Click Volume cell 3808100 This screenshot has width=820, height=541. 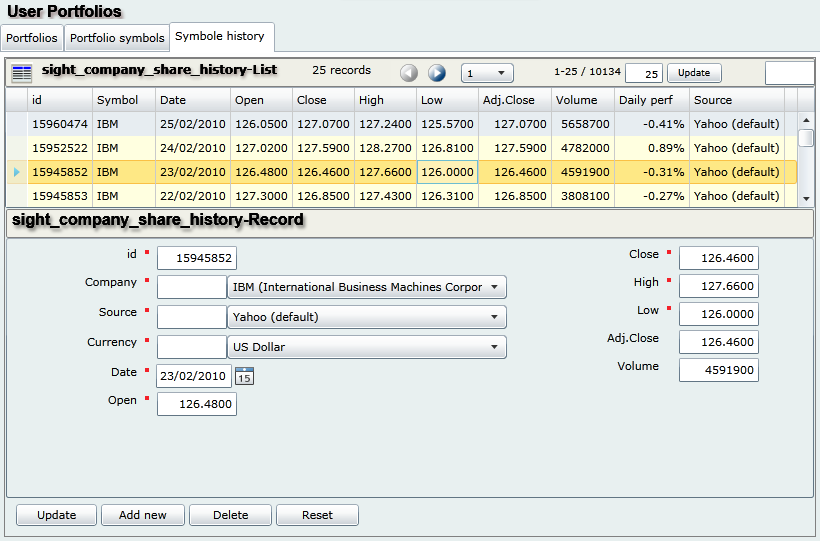[583, 196]
